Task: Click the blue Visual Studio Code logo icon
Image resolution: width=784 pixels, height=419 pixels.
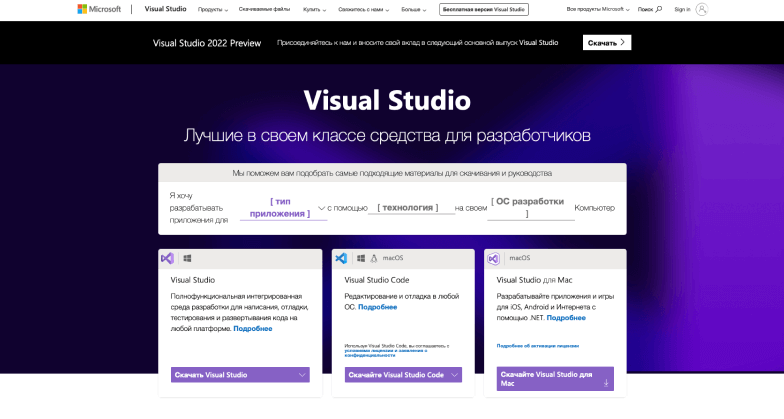Action: pos(341,258)
